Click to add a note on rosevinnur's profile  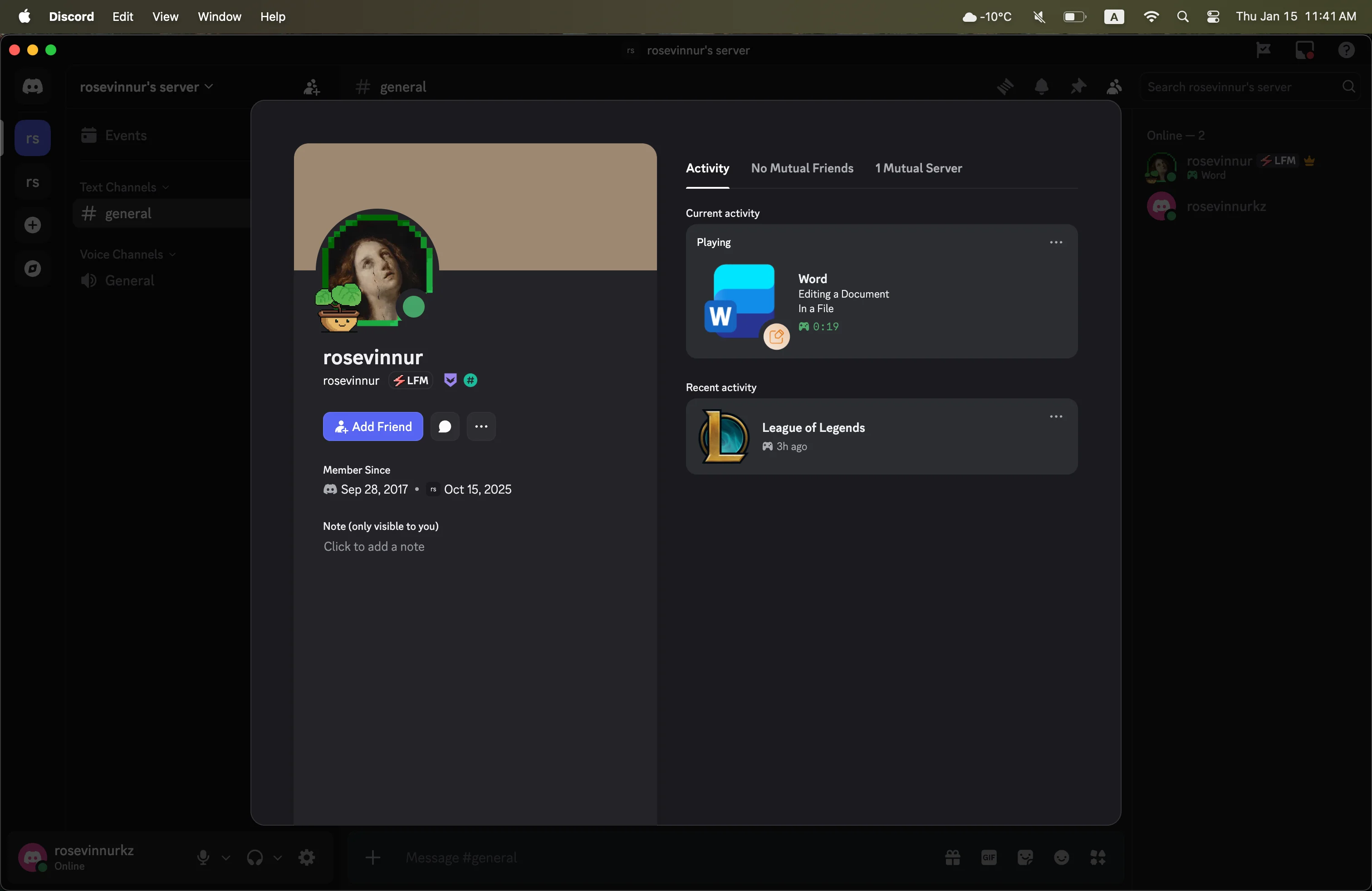(374, 546)
